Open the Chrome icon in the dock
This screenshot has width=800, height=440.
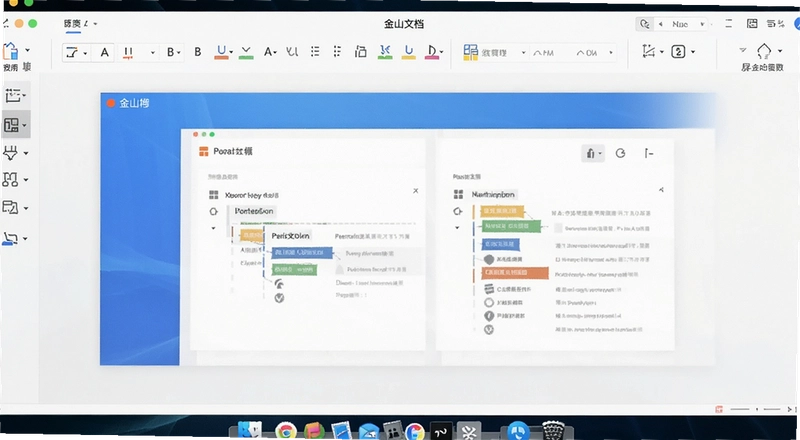tap(286, 430)
